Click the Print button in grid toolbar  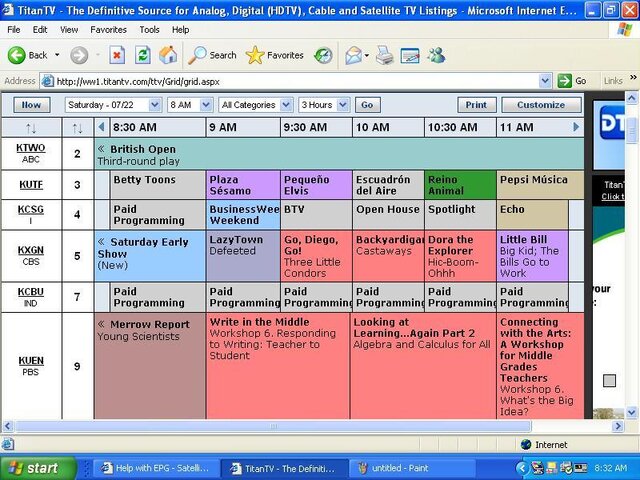[476, 105]
